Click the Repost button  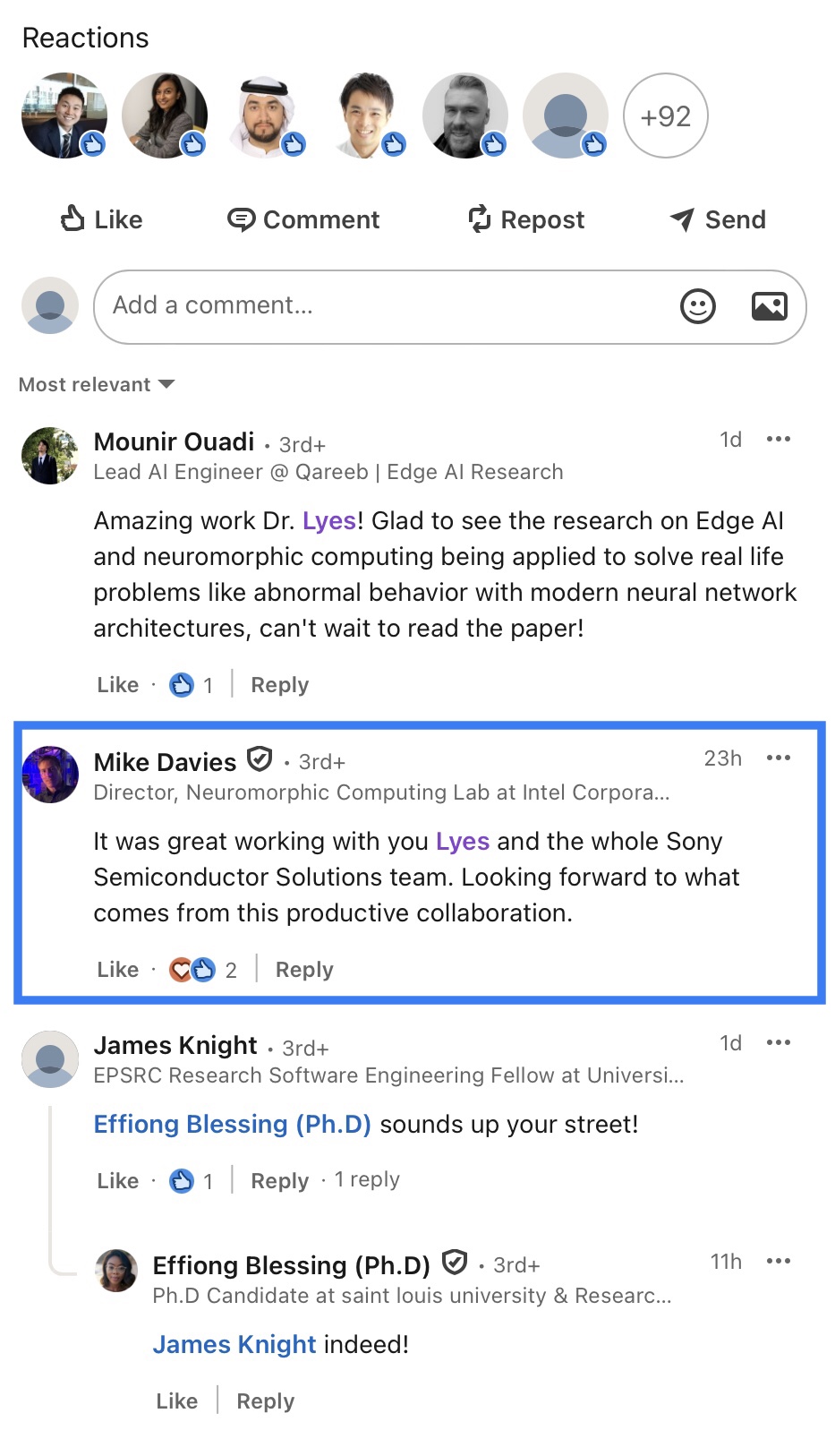pos(526,219)
